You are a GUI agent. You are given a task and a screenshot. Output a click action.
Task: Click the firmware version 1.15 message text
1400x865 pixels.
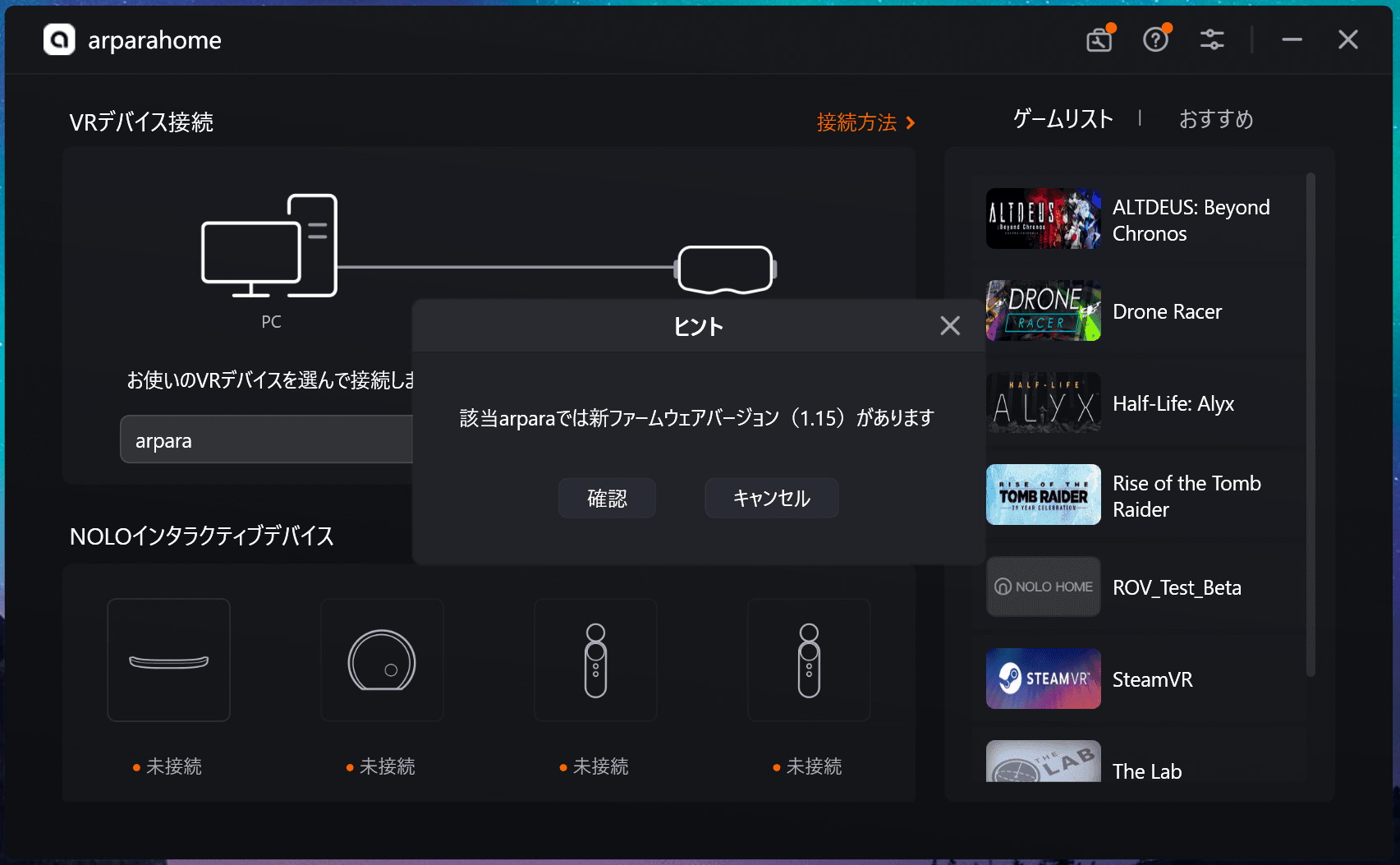[697, 418]
